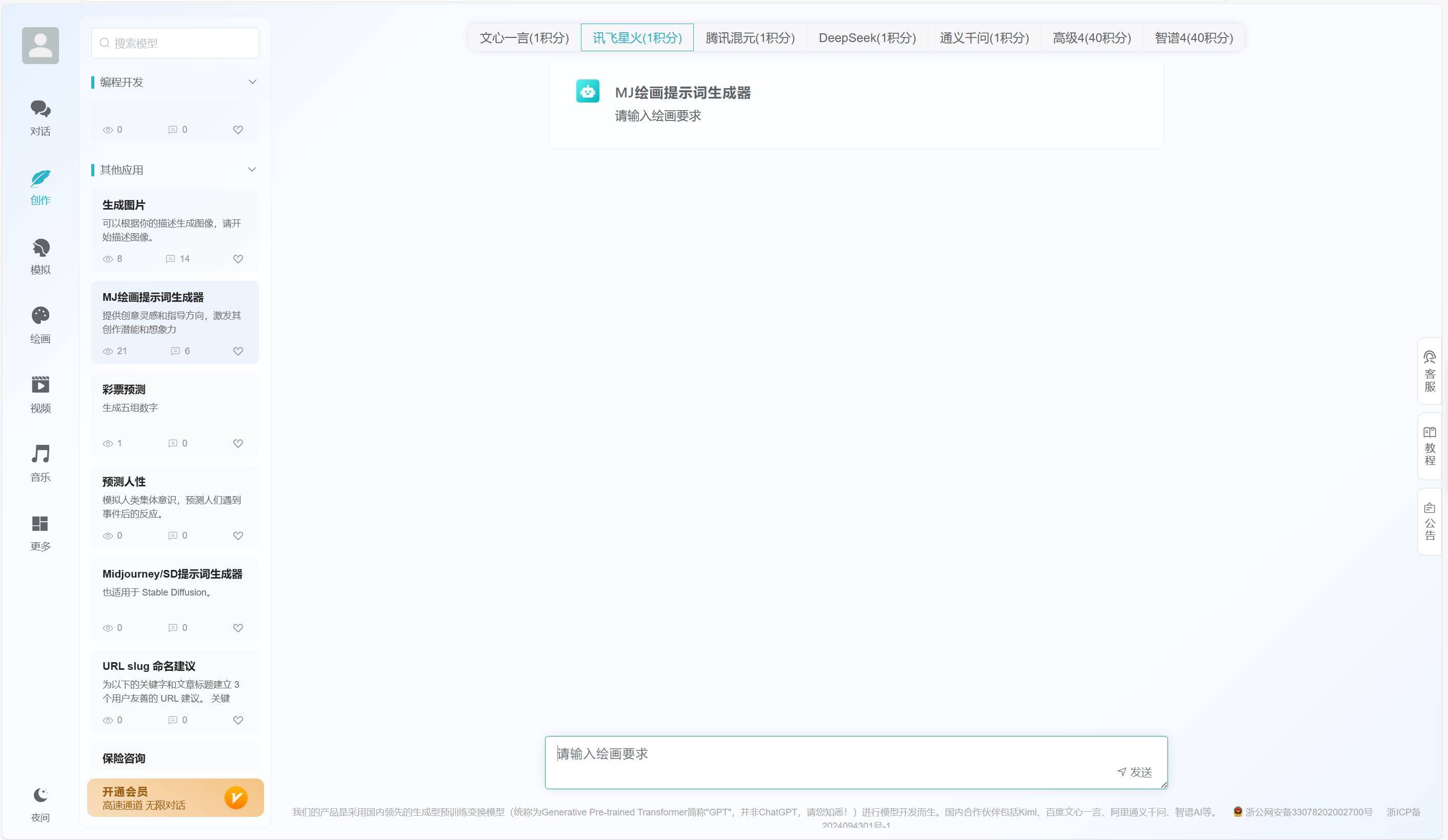Click the 开通会员 membership banner

point(175,797)
